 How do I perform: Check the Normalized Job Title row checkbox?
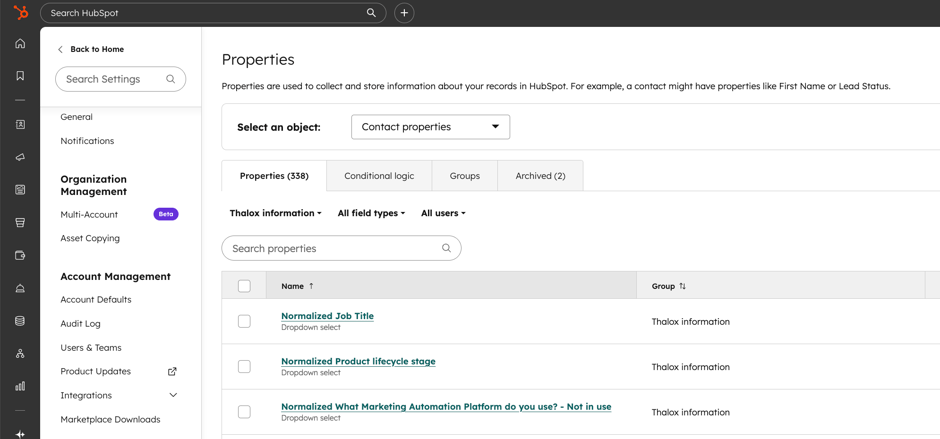[x=244, y=321]
